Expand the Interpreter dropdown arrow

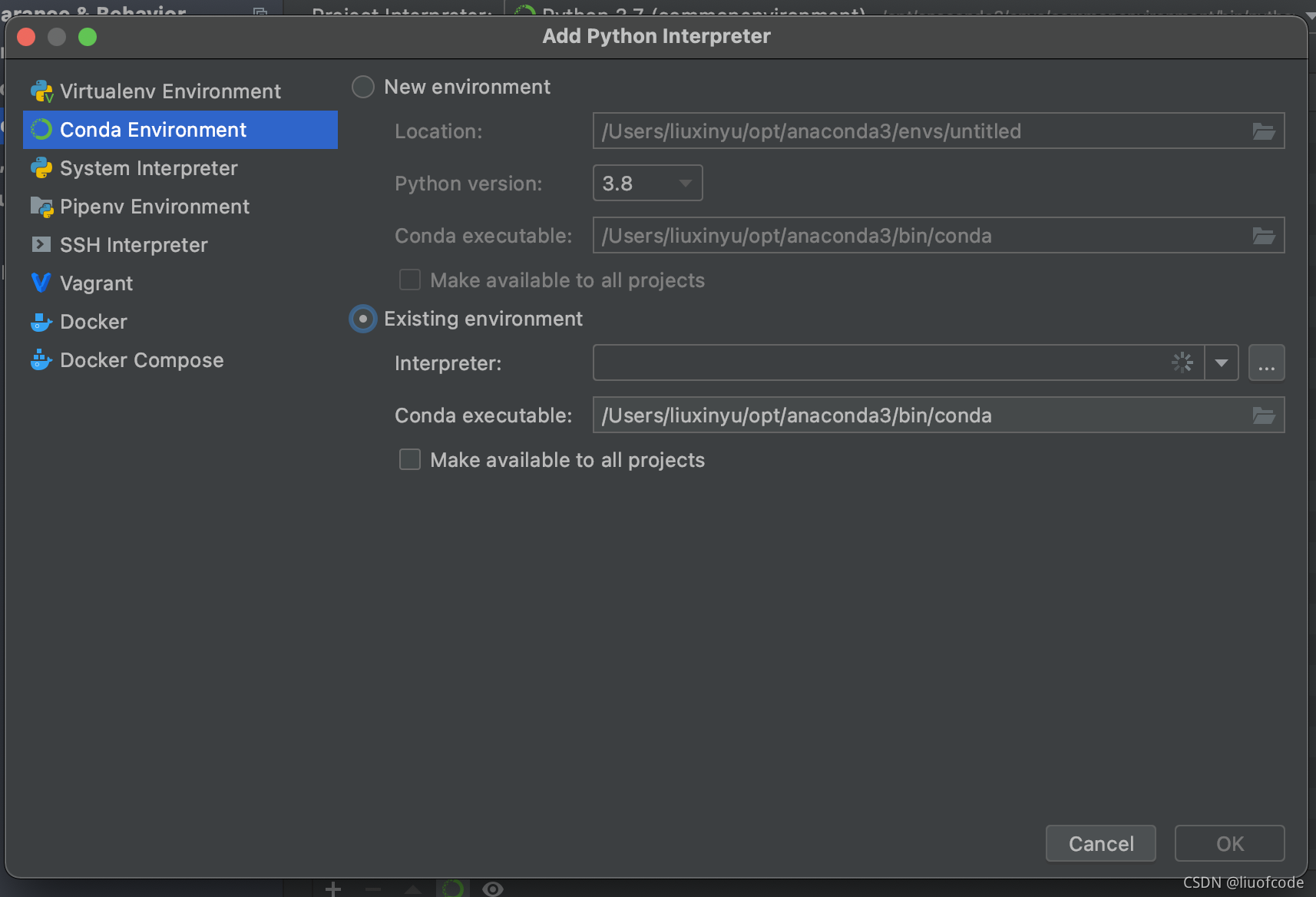(1222, 362)
